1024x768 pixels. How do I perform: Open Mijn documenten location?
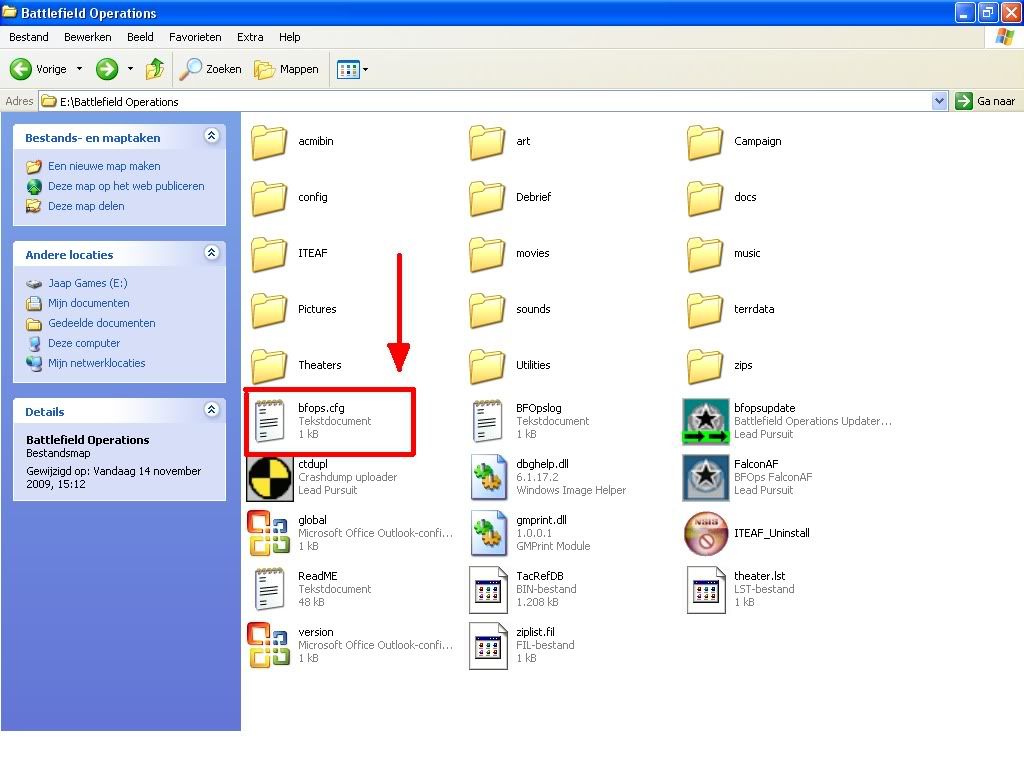tap(88, 303)
